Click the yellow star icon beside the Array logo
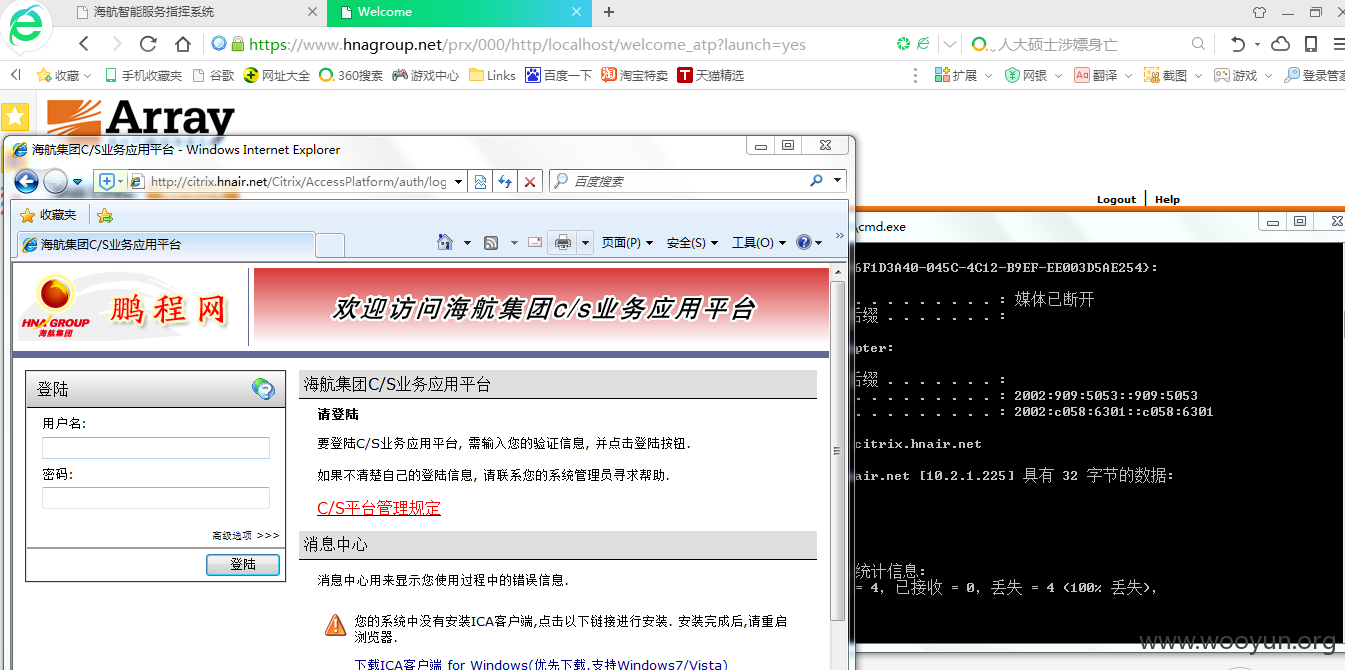 [x=15, y=116]
